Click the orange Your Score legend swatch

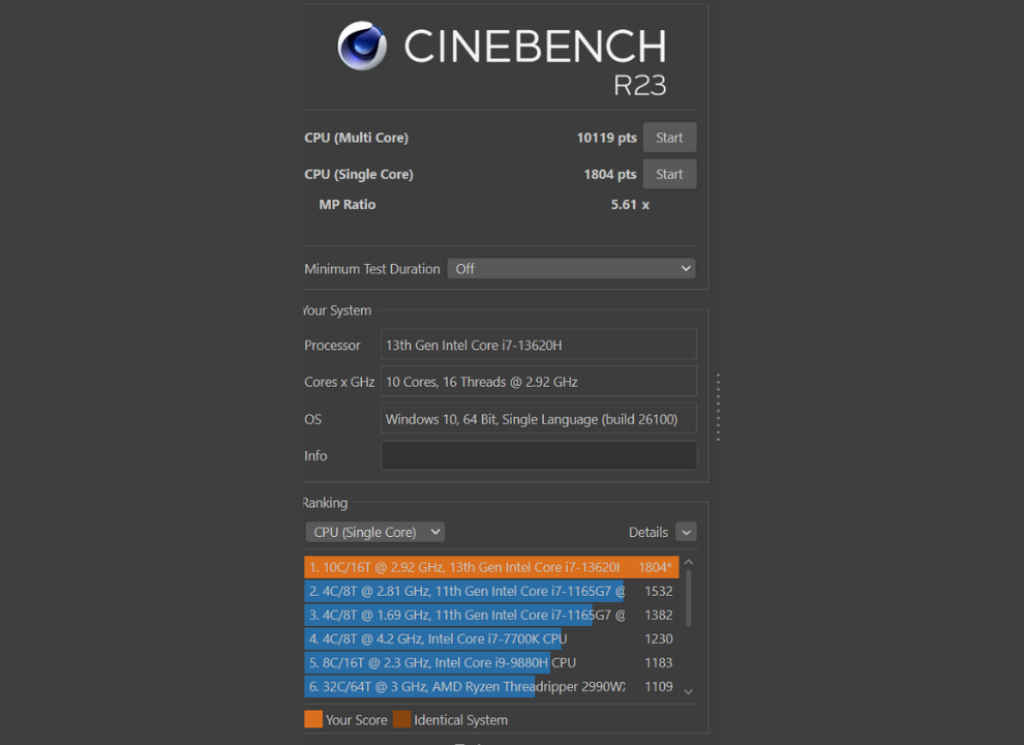point(313,720)
